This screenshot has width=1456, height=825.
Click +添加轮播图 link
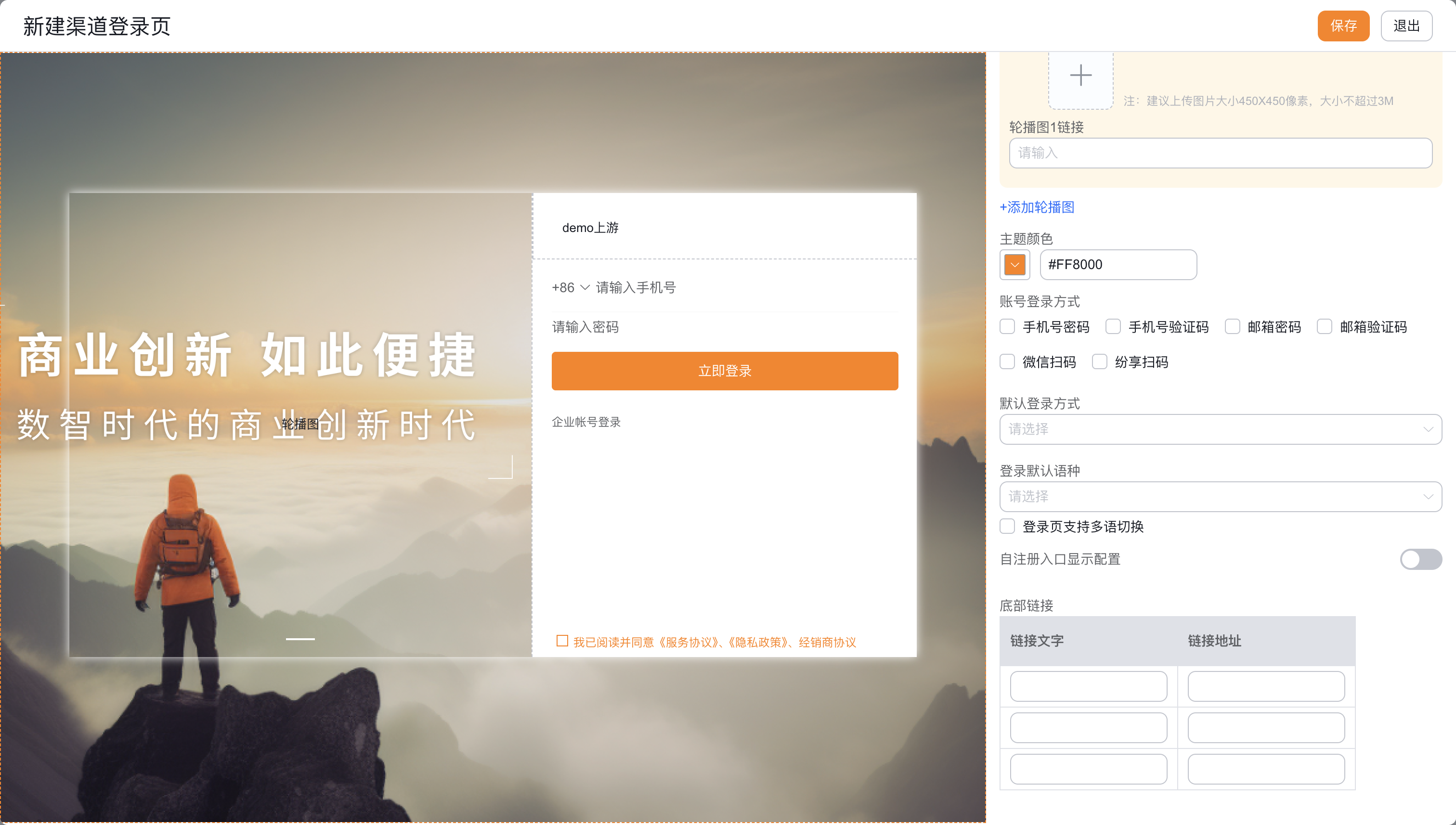(1037, 207)
